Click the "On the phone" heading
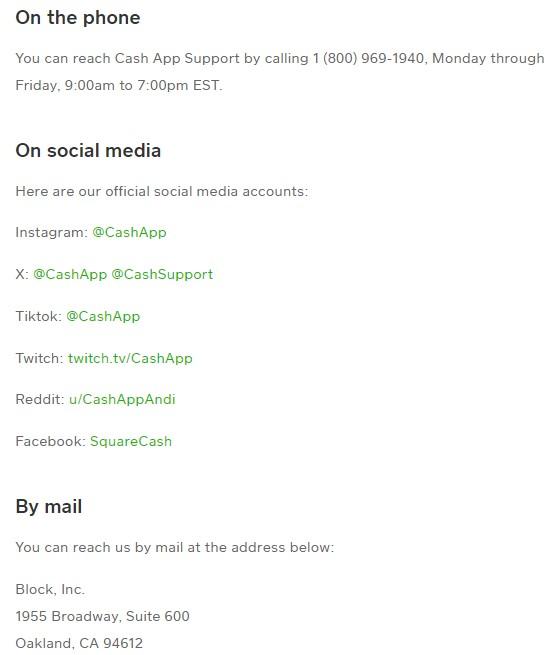The image size is (558, 655). coord(78,18)
